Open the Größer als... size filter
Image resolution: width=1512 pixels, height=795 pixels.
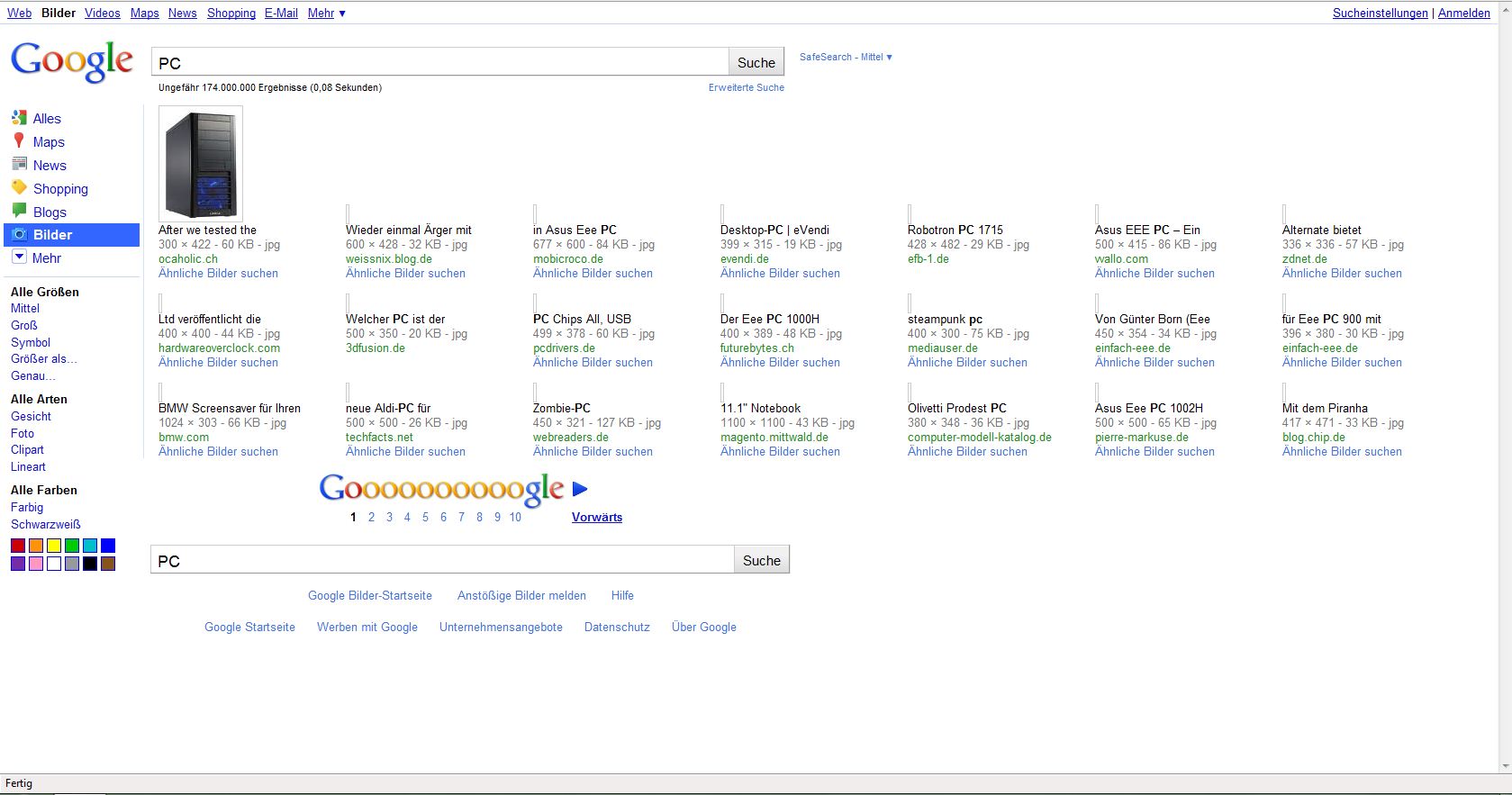pyautogui.click(x=44, y=358)
